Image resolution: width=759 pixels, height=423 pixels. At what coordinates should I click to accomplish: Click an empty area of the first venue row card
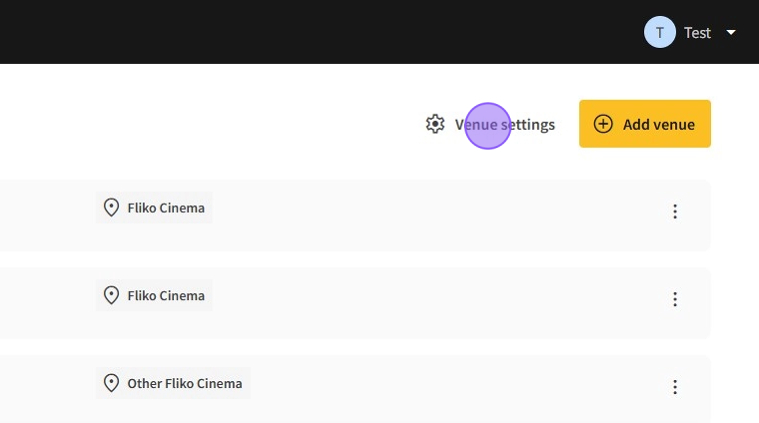click(420, 214)
